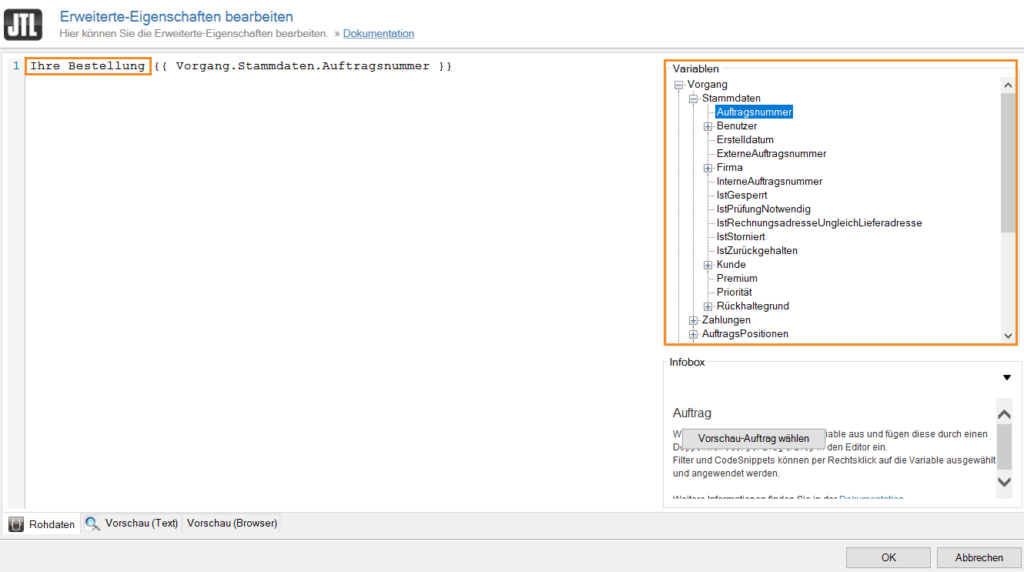Choose Vorschau-Auftrag wählen

coord(753,438)
